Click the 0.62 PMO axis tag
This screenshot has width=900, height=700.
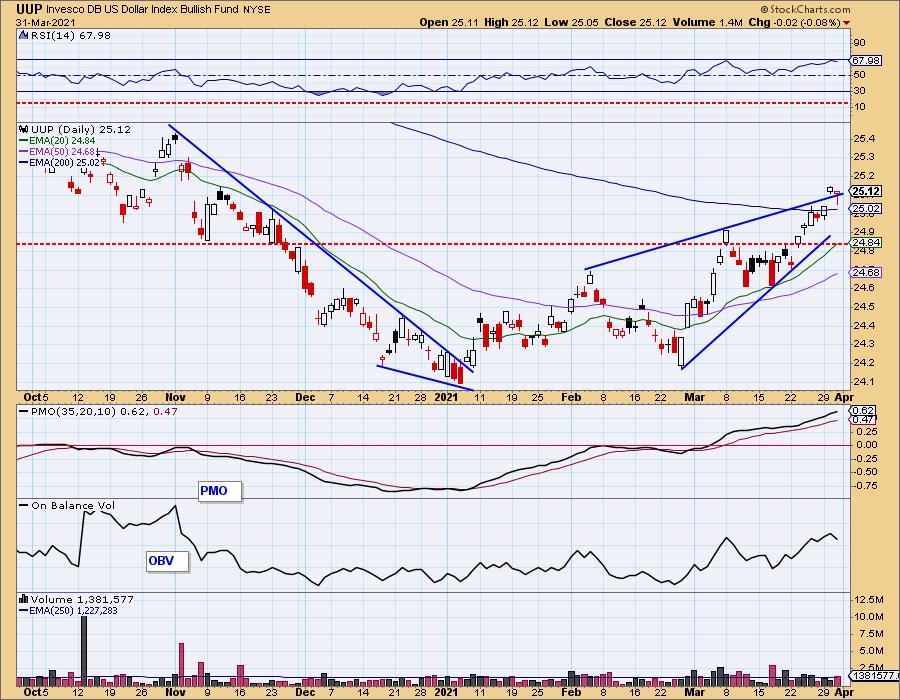click(864, 410)
